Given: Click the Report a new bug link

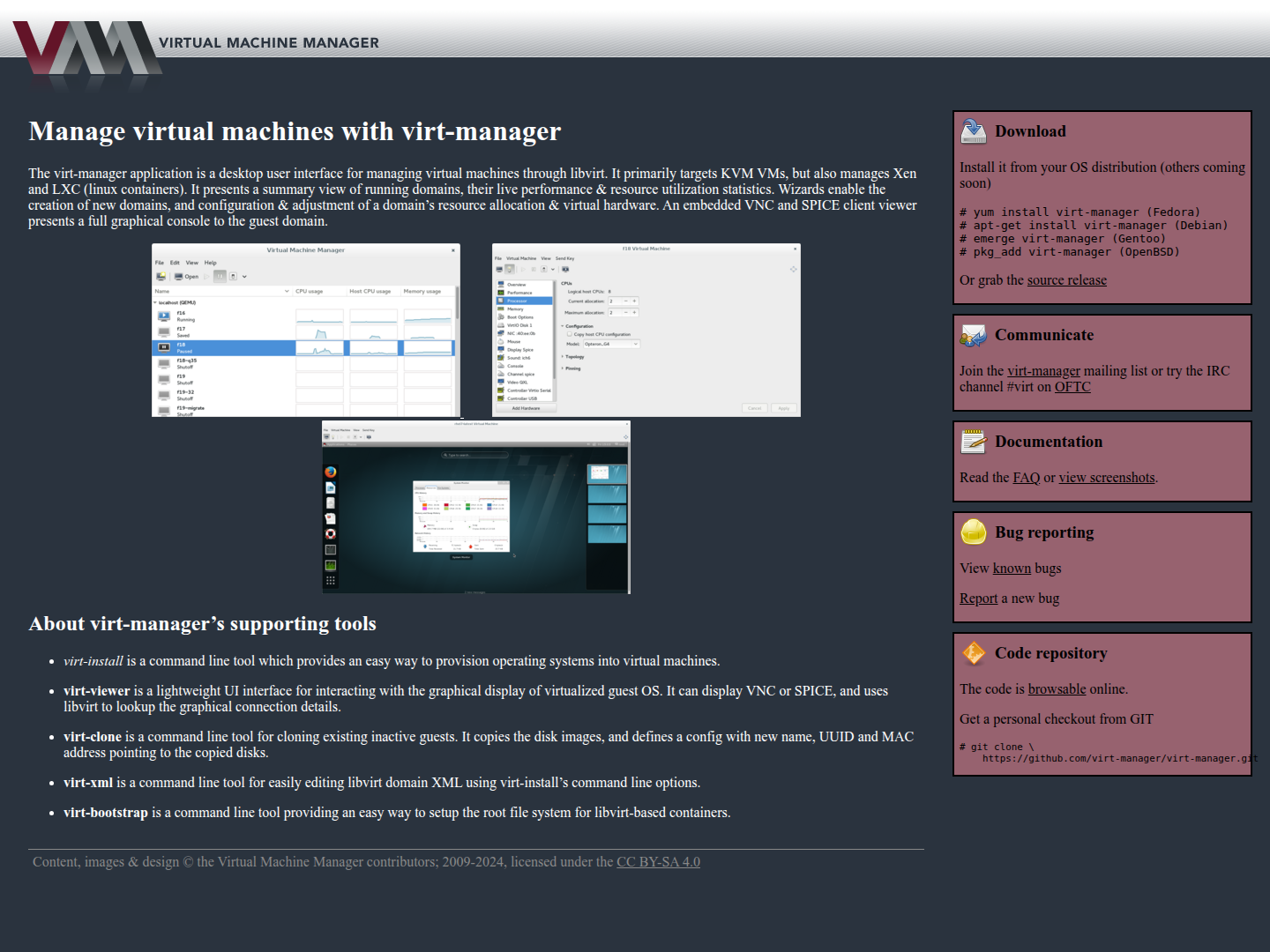Looking at the screenshot, I should click(x=978, y=599).
